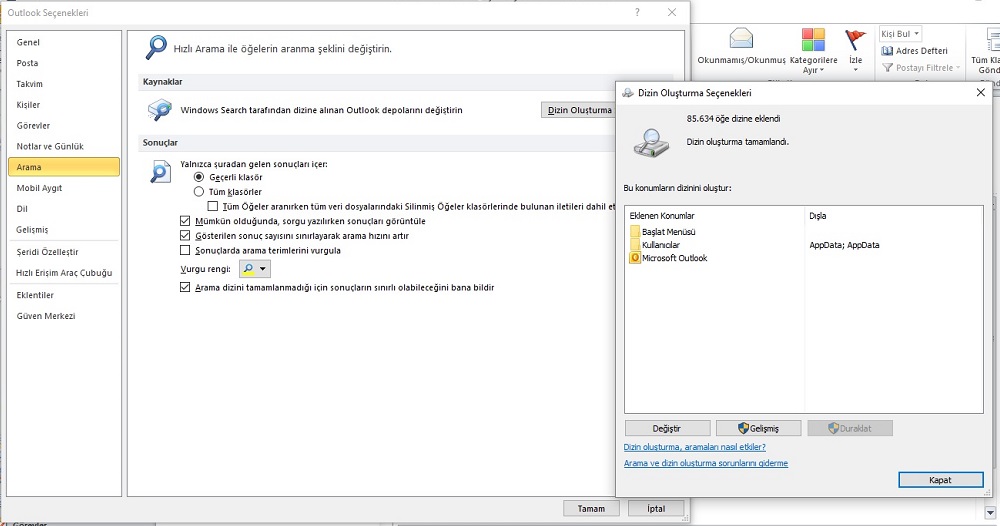Click Okunmamış/Okunmuş envelope icon in Outlook ribbon
This screenshot has height=526, width=1000.
[741, 38]
